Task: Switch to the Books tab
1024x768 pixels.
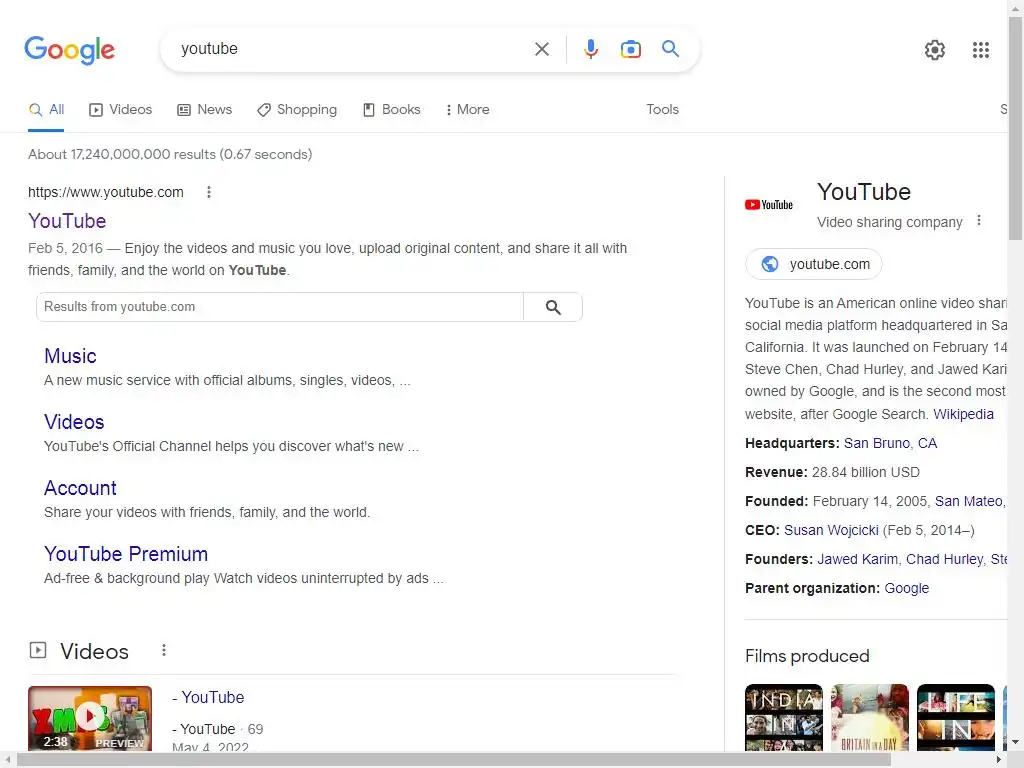Action: (x=392, y=110)
